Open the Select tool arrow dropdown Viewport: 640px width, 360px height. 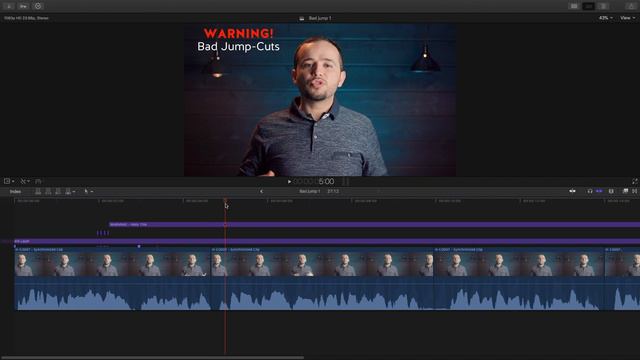(88, 191)
